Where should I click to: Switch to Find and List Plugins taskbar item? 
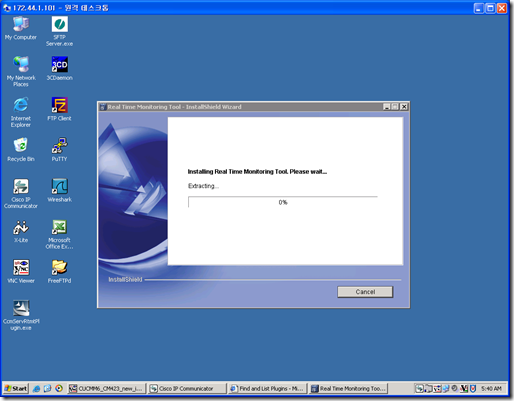(x=268, y=389)
